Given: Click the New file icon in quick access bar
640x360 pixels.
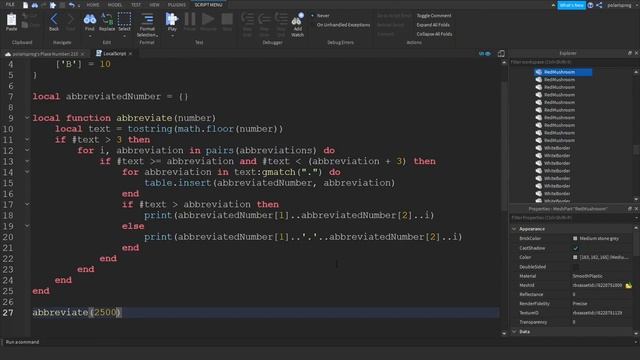Looking at the screenshot, I should coord(25,5).
